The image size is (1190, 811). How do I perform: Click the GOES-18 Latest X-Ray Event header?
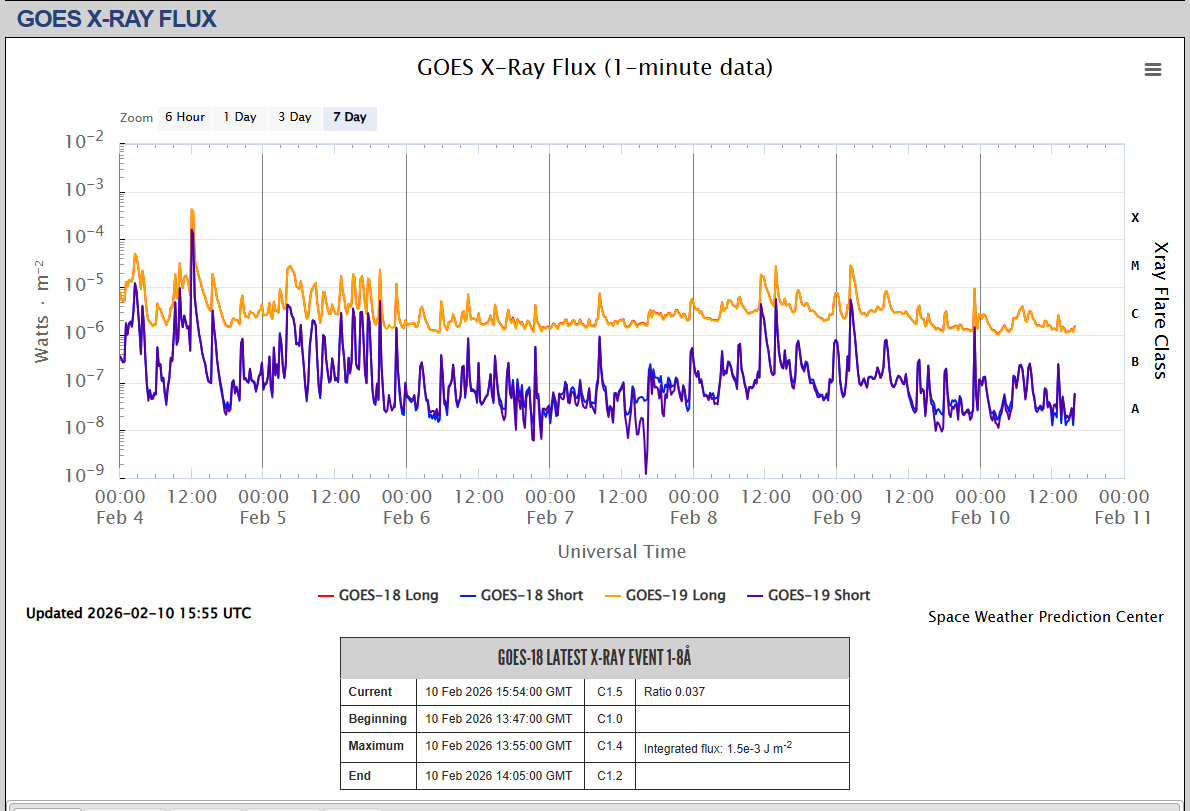tap(594, 658)
